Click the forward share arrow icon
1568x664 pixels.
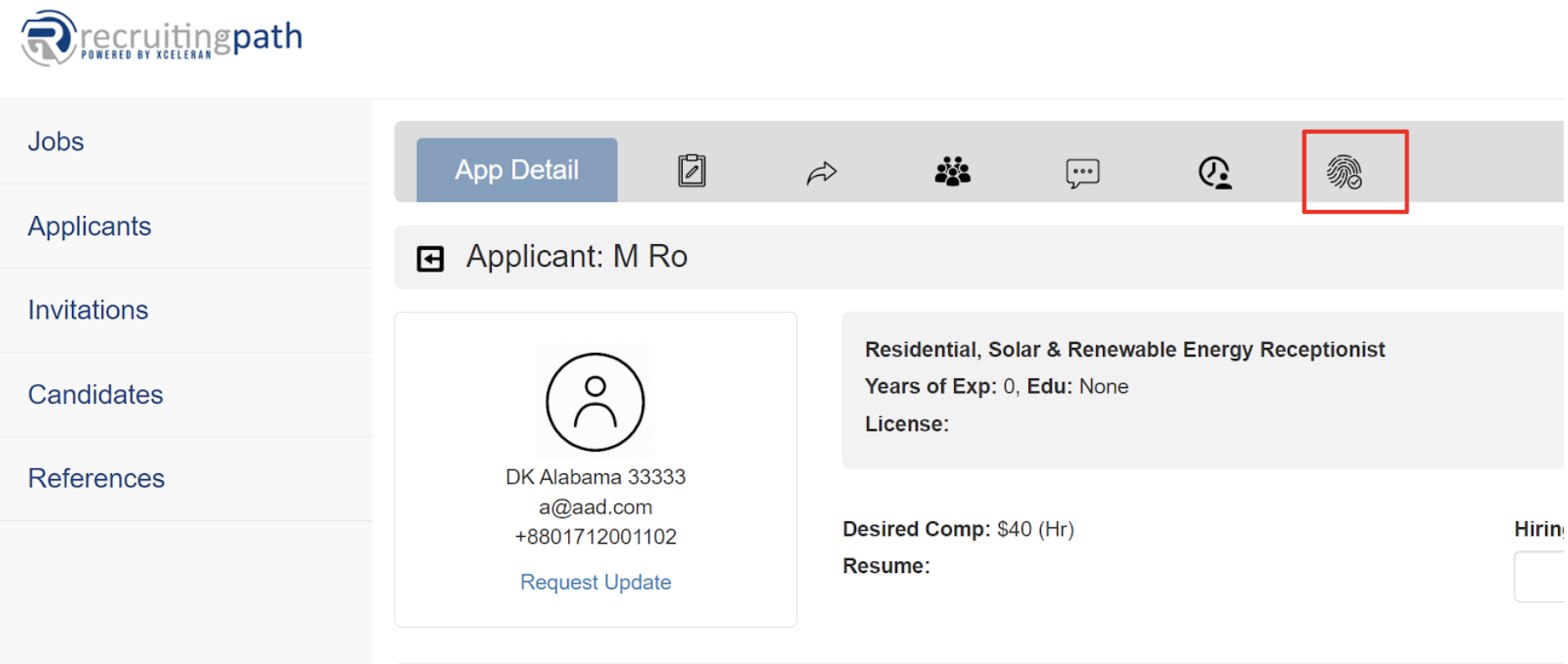click(x=822, y=172)
